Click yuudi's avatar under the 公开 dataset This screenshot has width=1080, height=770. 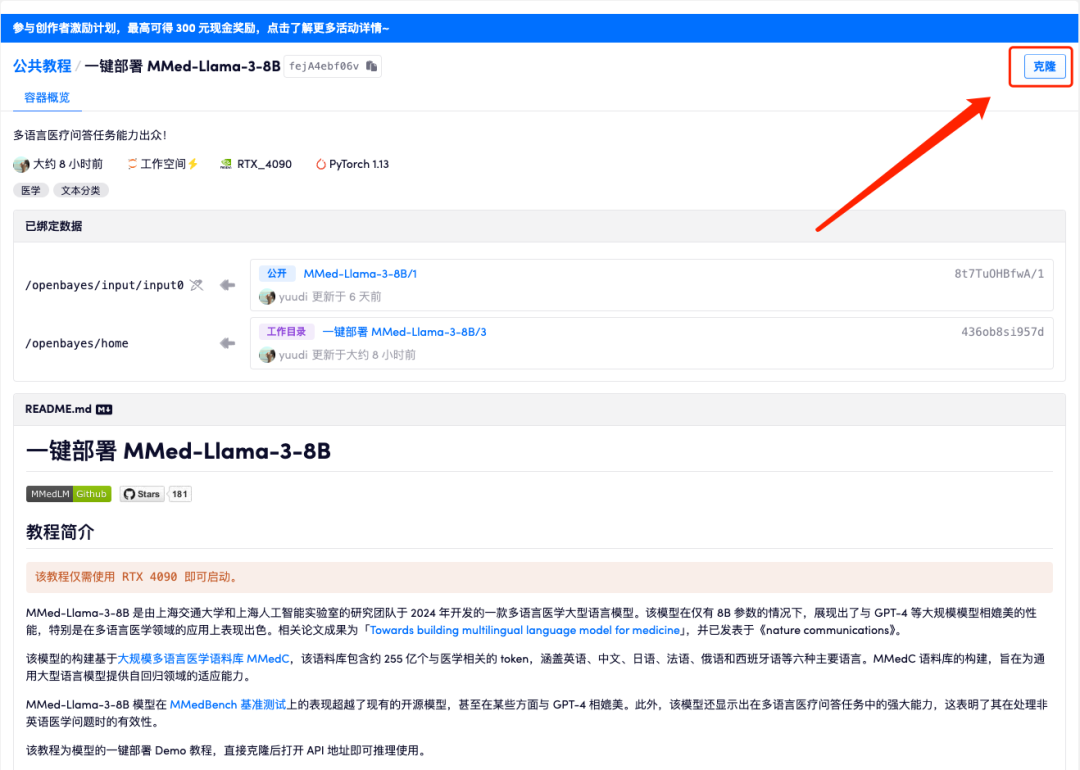[267, 297]
